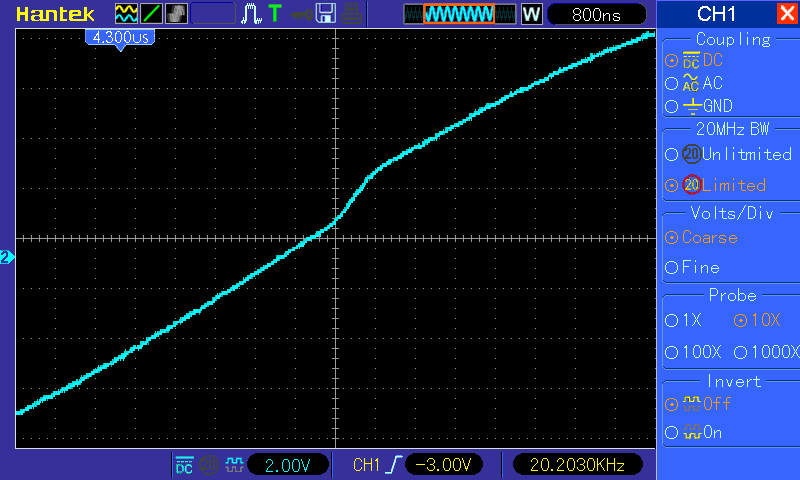800x480 pixels.
Task: Select Coarse Volts/Div radio button
Action: [x=671, y=237]
